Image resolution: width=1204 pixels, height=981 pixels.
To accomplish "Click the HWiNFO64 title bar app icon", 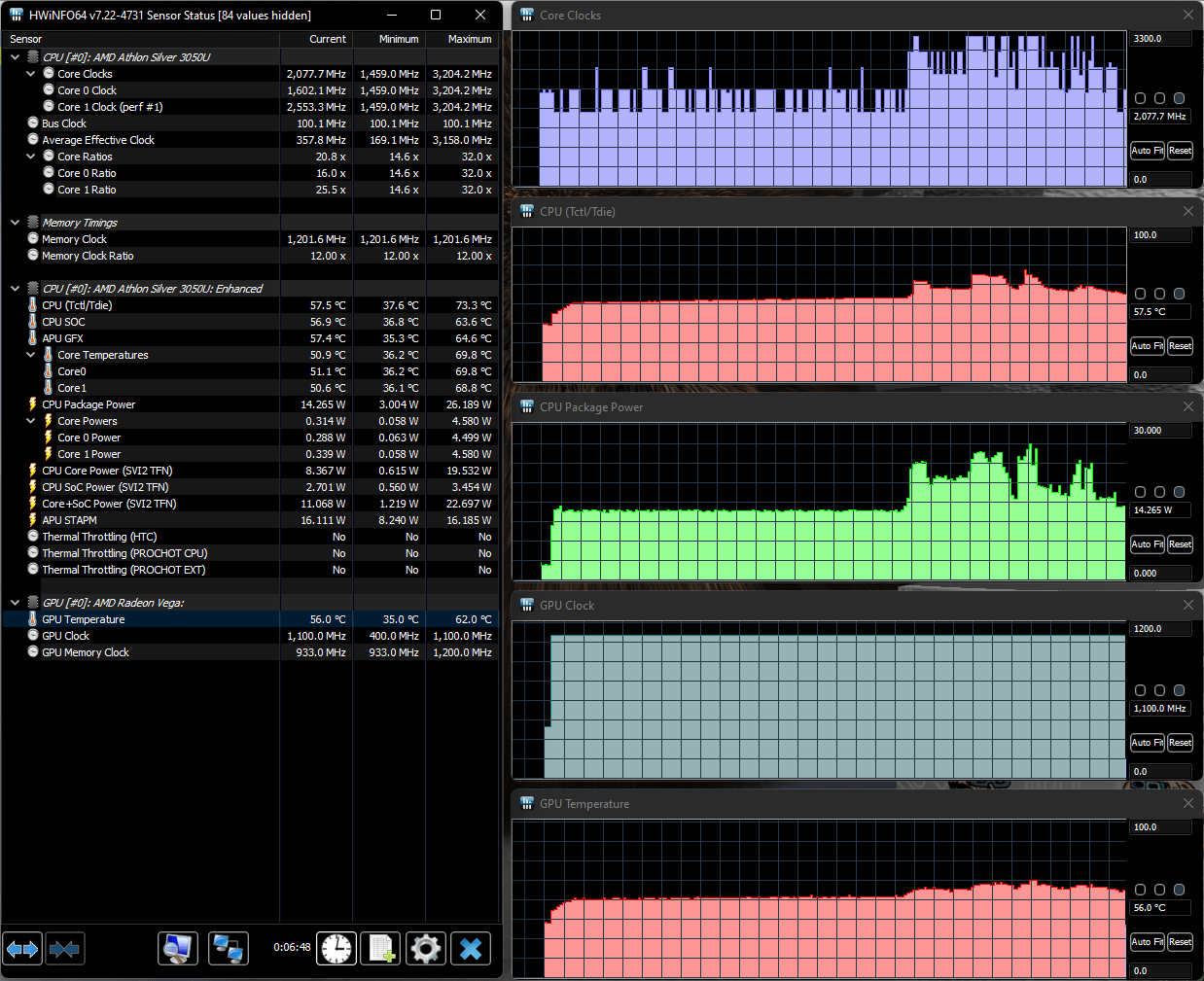I will click(16, 15).
